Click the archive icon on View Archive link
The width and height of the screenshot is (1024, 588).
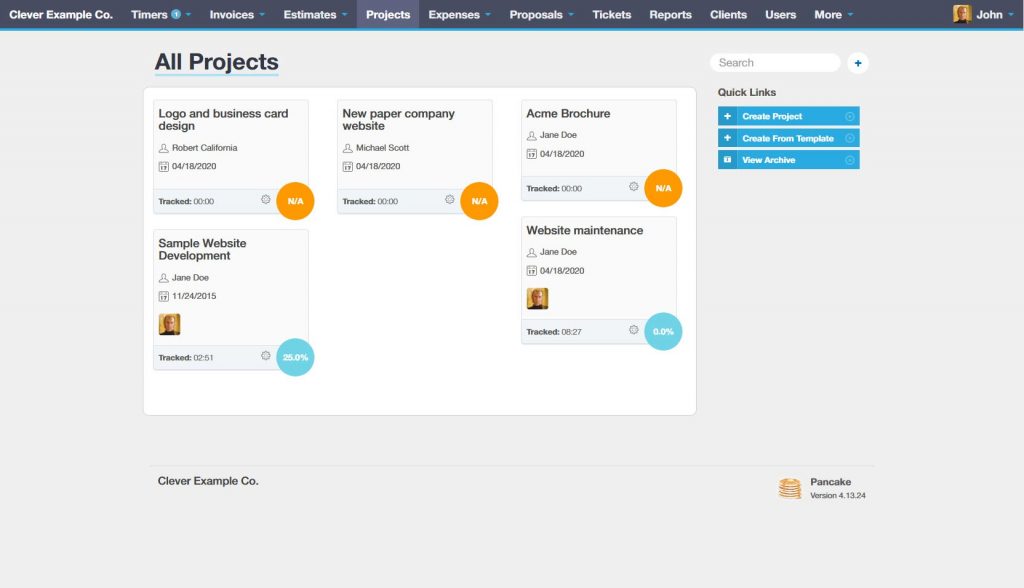(727, 159)
